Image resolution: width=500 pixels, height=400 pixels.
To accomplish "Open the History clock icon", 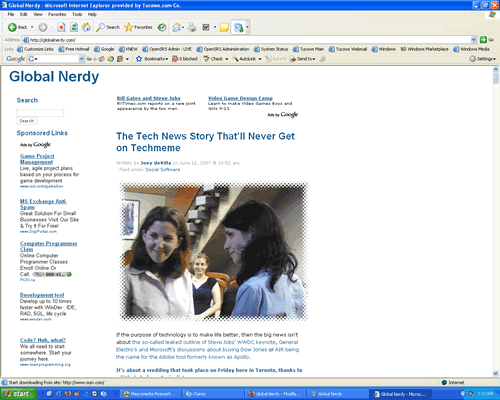I will tap(162, 27).
